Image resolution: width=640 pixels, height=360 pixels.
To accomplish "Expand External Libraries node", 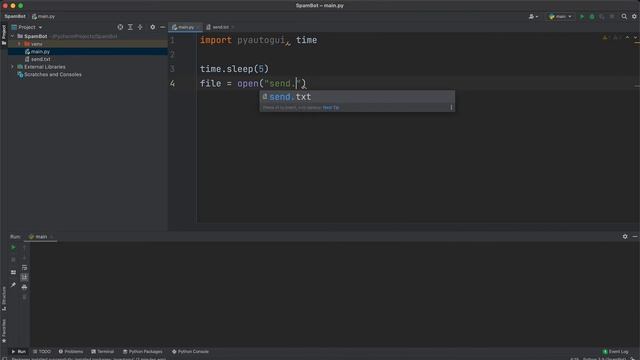I will point(12,67).
